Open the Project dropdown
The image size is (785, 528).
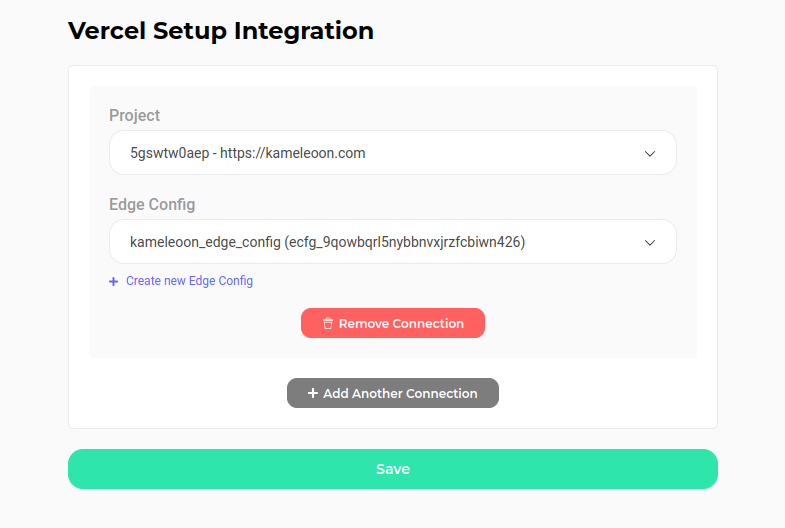click(x=393, y=153)
